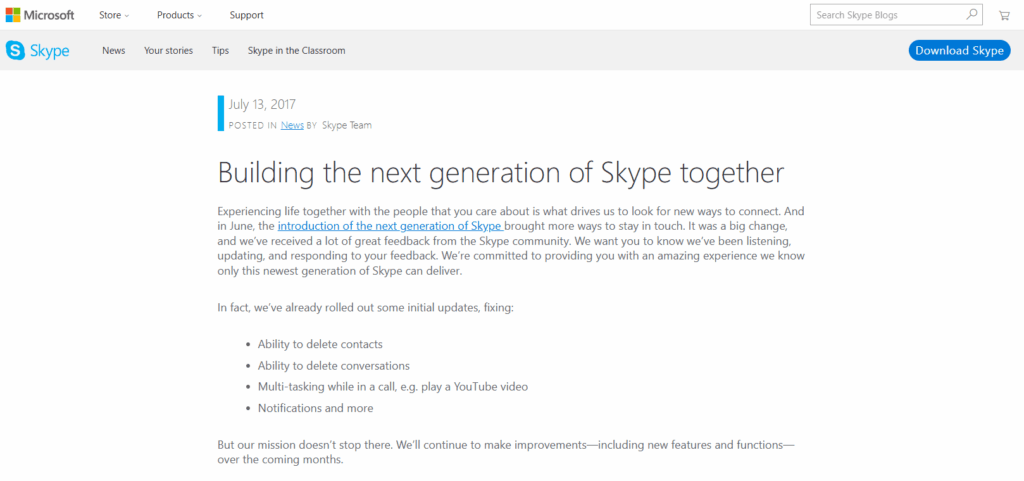Image resolution: width=1024 pixels, height=481 pixels.
Task: Expand the Products dropdown menu
Action: tap(180, 15)
